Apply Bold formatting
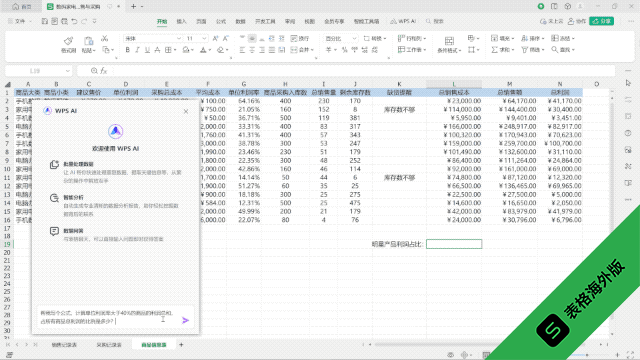 click(x=127, y=50)
